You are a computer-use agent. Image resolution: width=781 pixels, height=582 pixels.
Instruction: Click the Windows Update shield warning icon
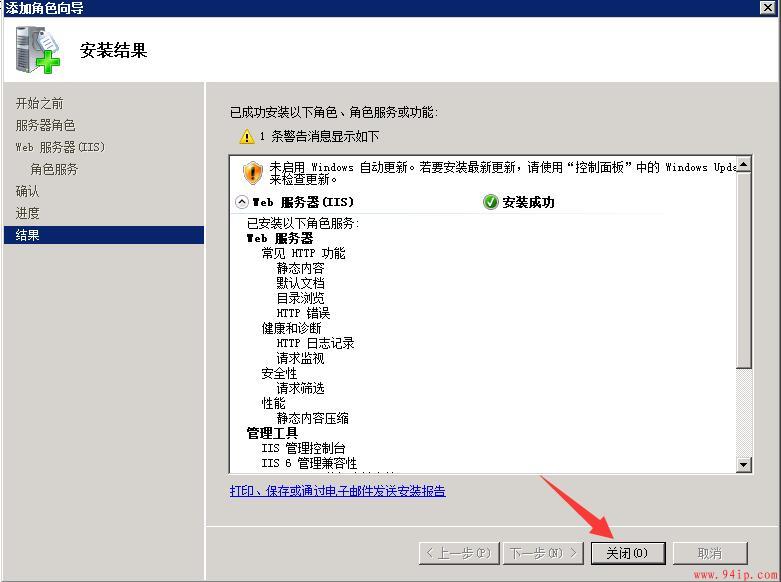(253, 173)
